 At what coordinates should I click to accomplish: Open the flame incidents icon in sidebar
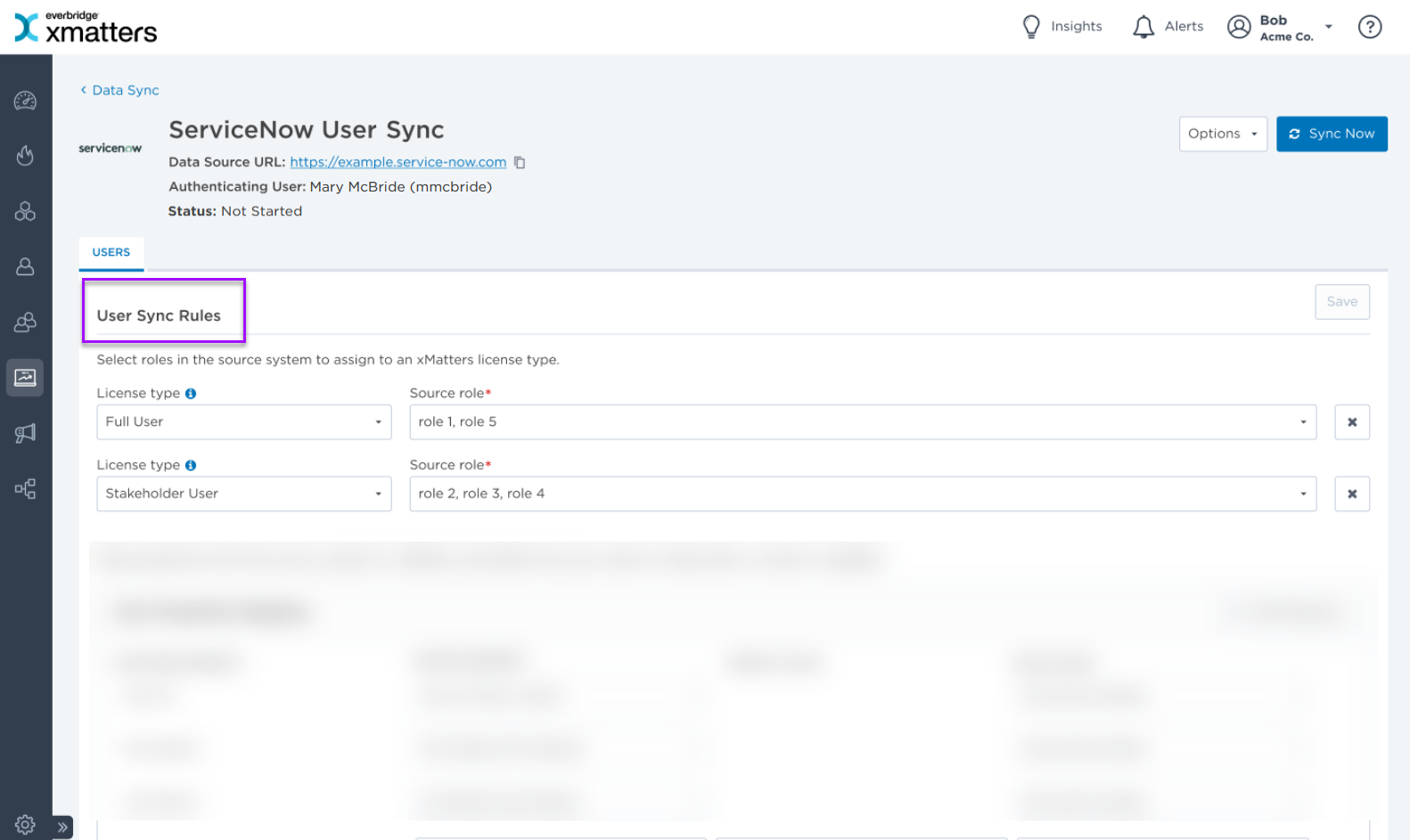25,156
